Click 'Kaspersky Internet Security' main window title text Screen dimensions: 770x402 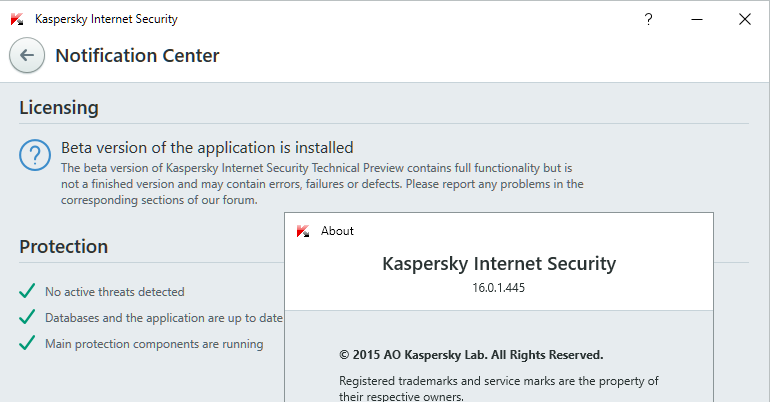(x=106, y=19)
